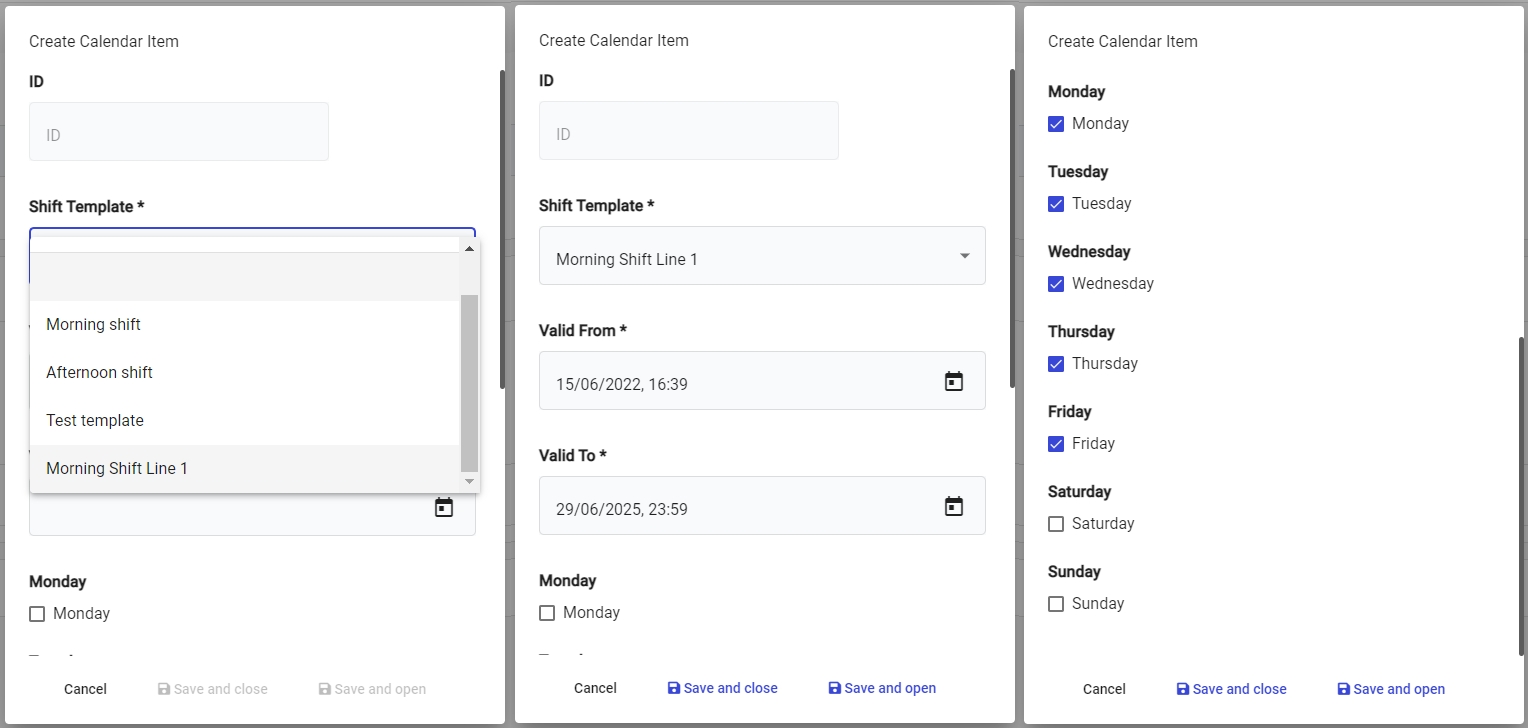Uncheck the Tuesday checkbox
The height and width of the screenshot is (728, 1528).
pos(1056,204)
